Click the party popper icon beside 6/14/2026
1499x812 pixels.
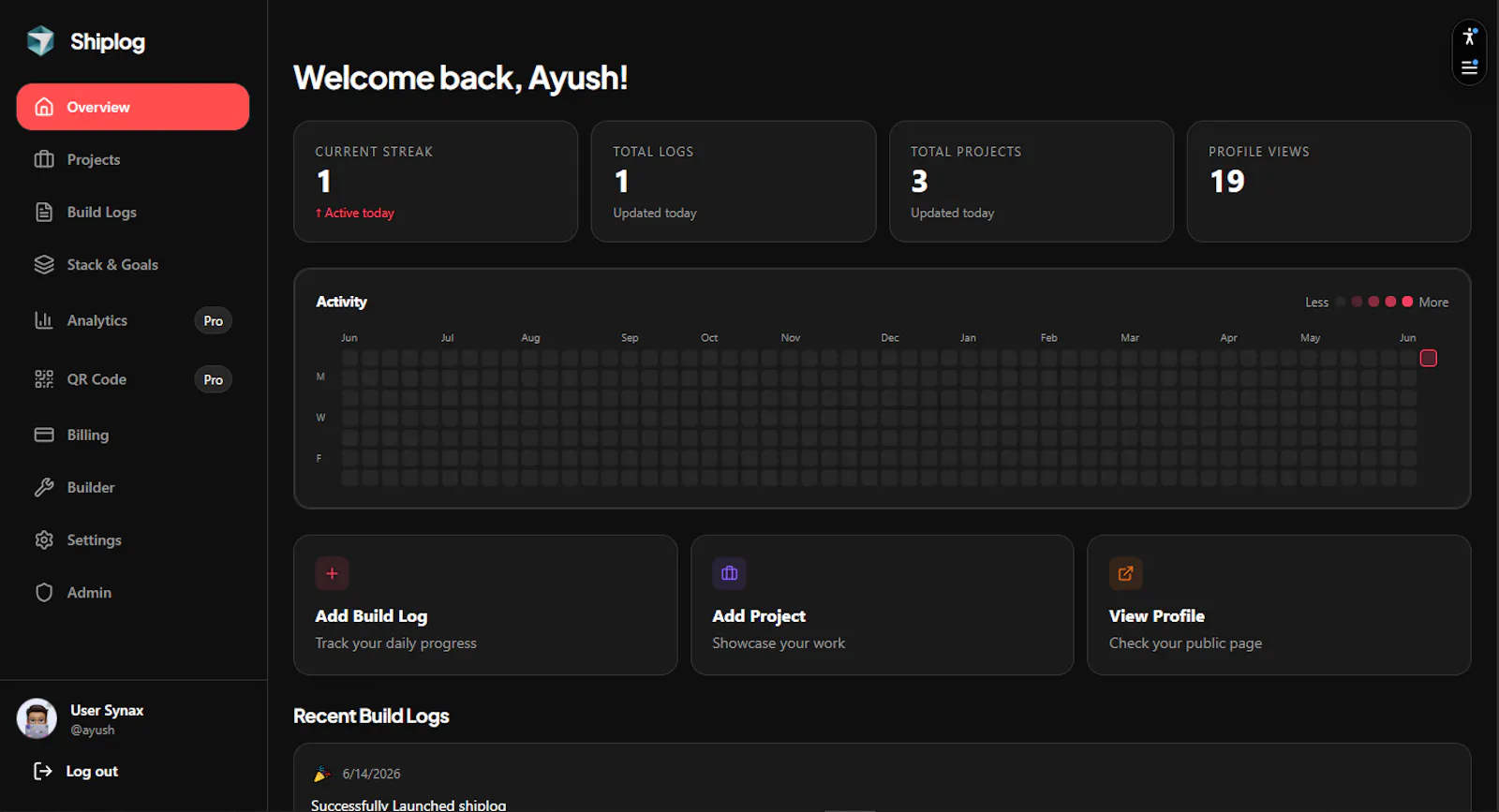coord(321,774)
